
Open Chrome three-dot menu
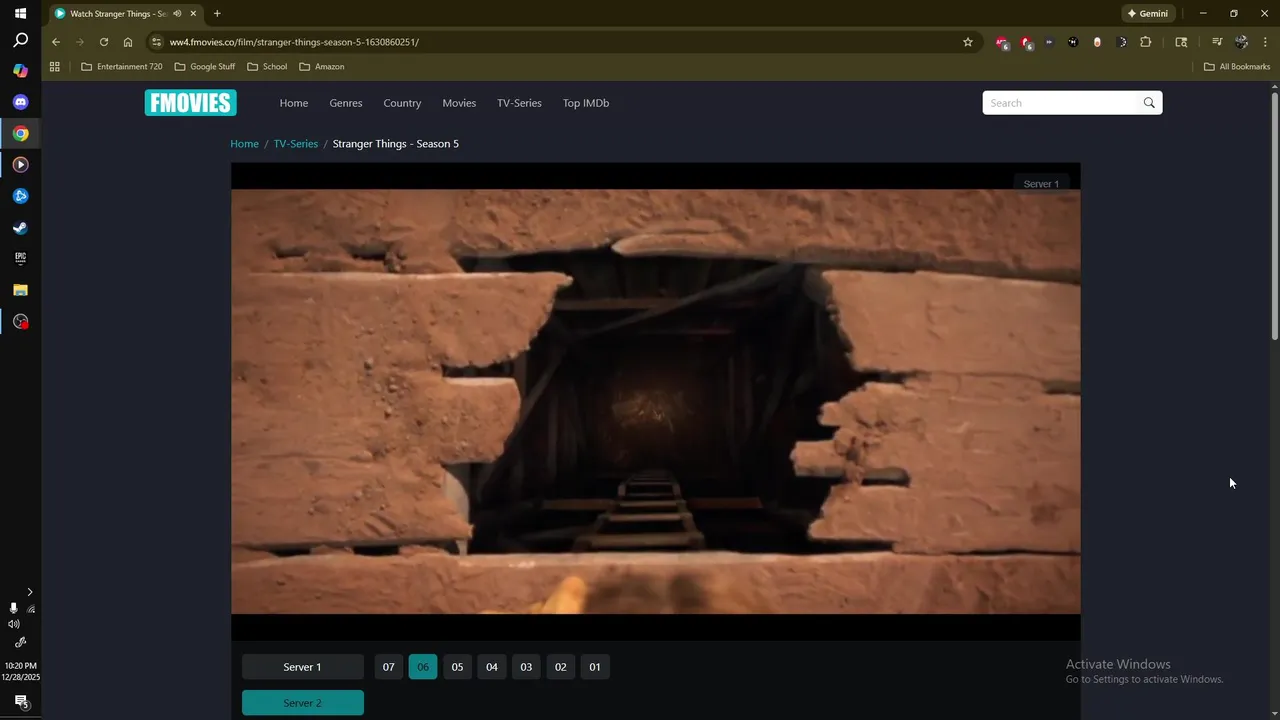(1265, 42)
